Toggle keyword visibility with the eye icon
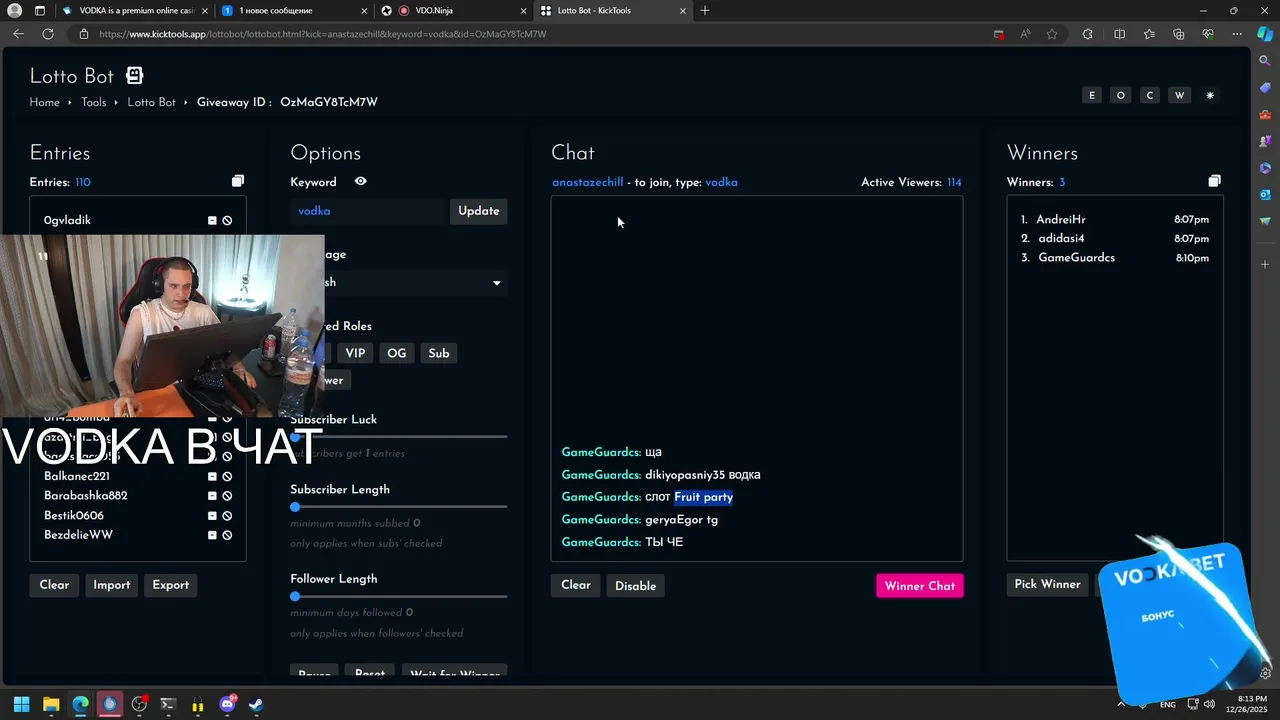 pyautogui.click(x=361, y=181)
